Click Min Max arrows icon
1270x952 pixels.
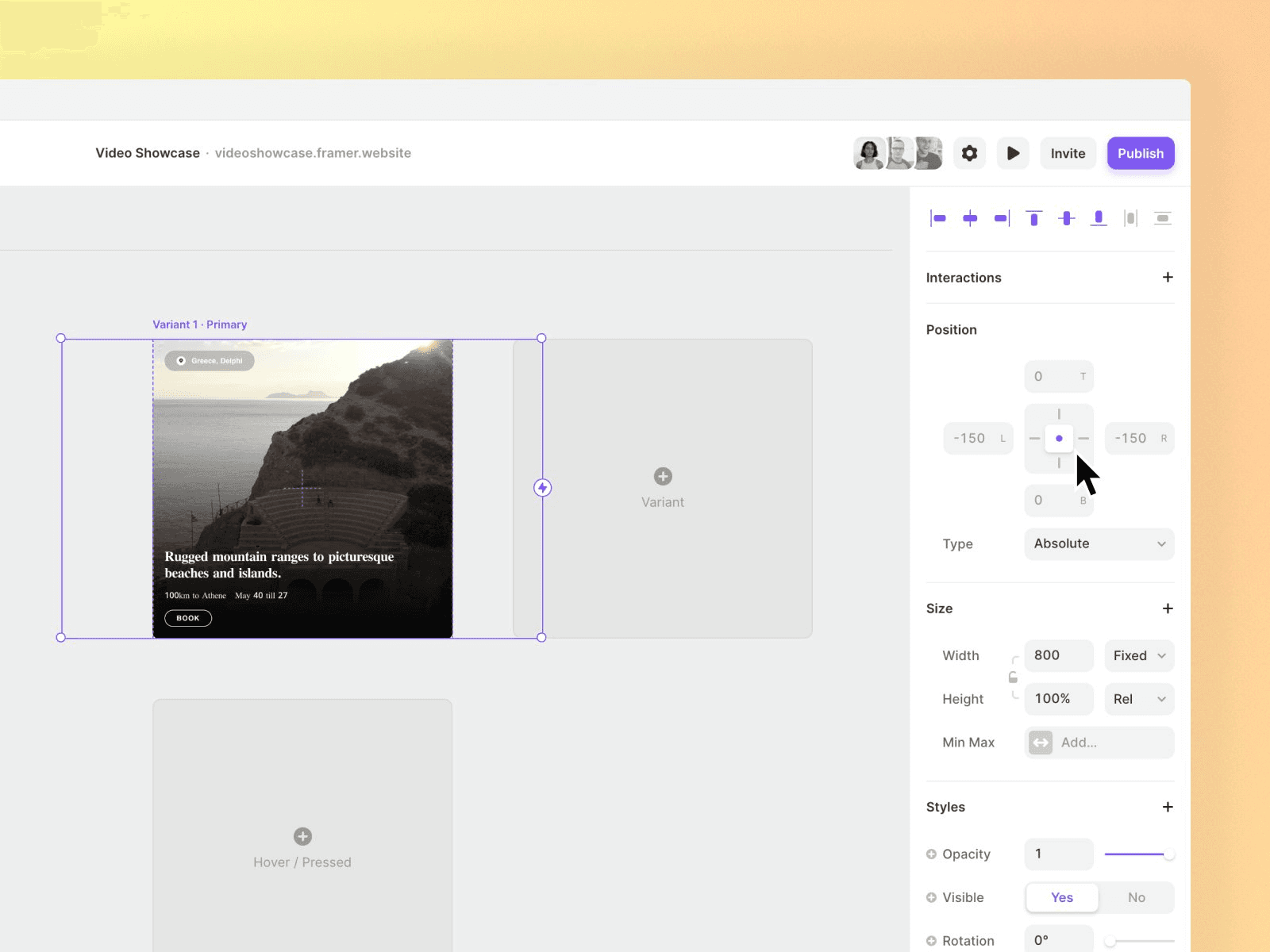tap(1041, 743)
